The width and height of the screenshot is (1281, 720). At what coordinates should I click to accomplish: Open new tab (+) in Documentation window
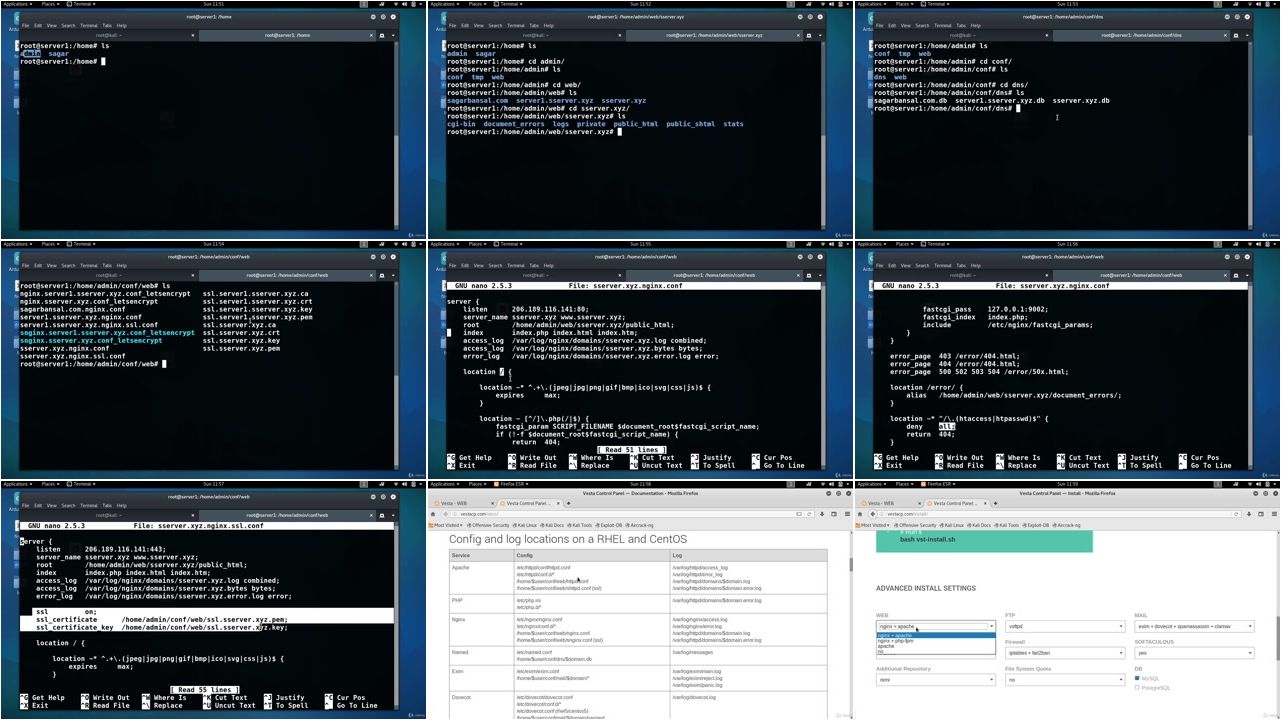(569, 503)
